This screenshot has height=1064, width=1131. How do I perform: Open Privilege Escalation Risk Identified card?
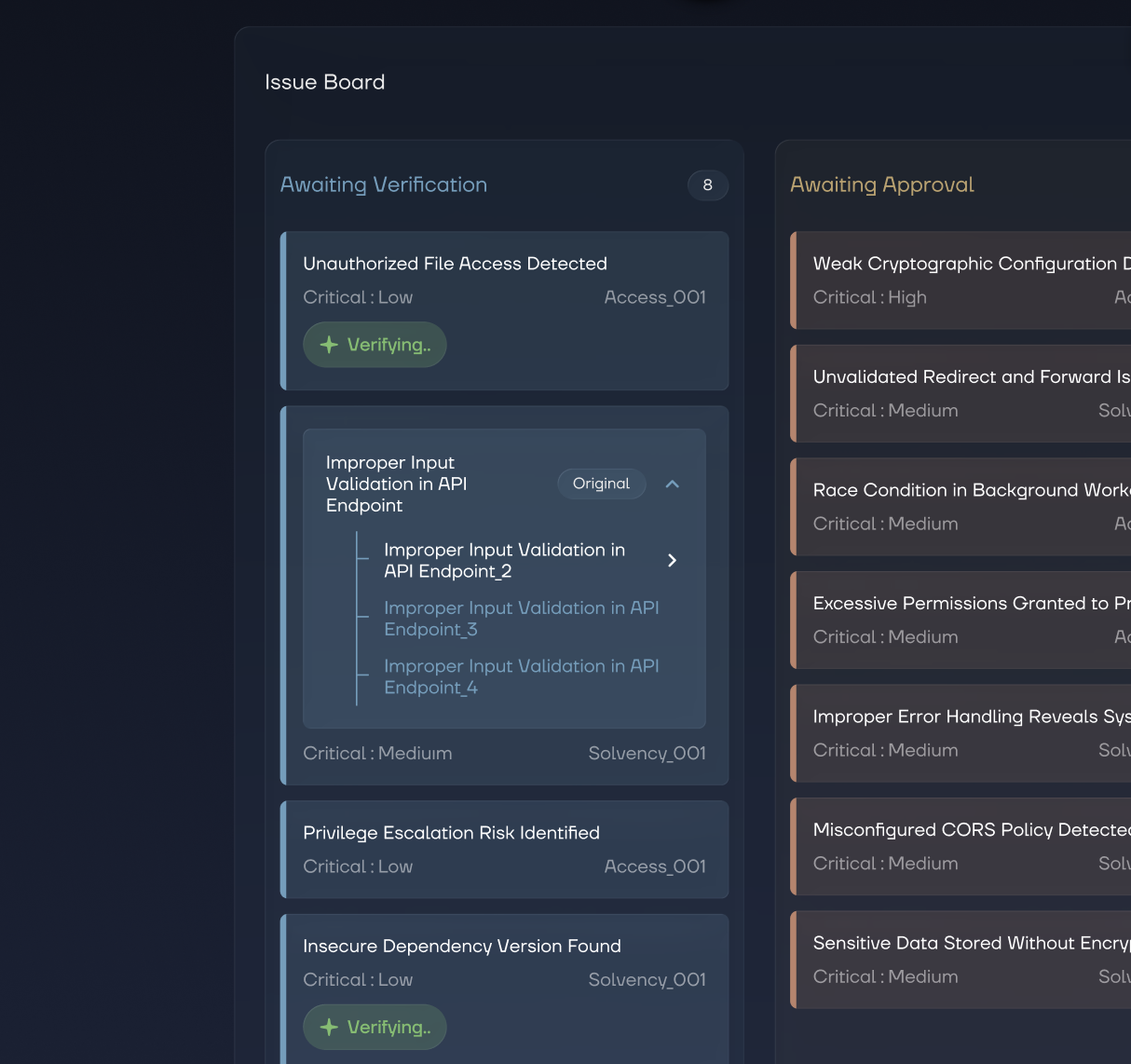pos(451,833)
